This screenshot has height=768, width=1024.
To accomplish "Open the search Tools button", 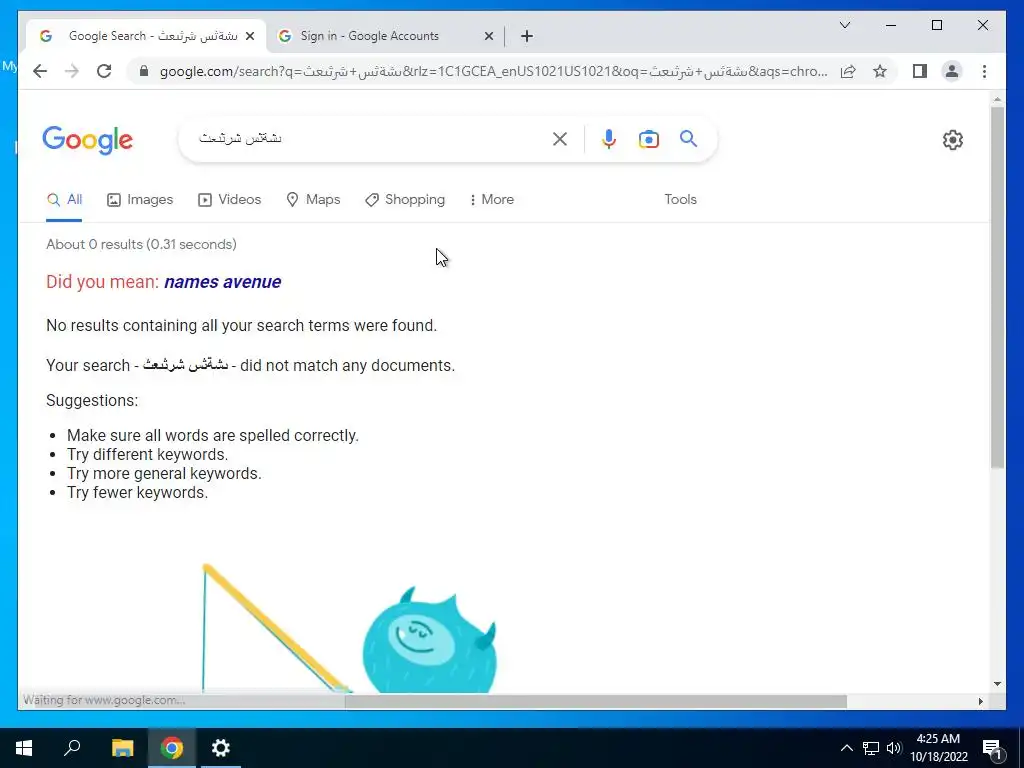I will [680, 200].
